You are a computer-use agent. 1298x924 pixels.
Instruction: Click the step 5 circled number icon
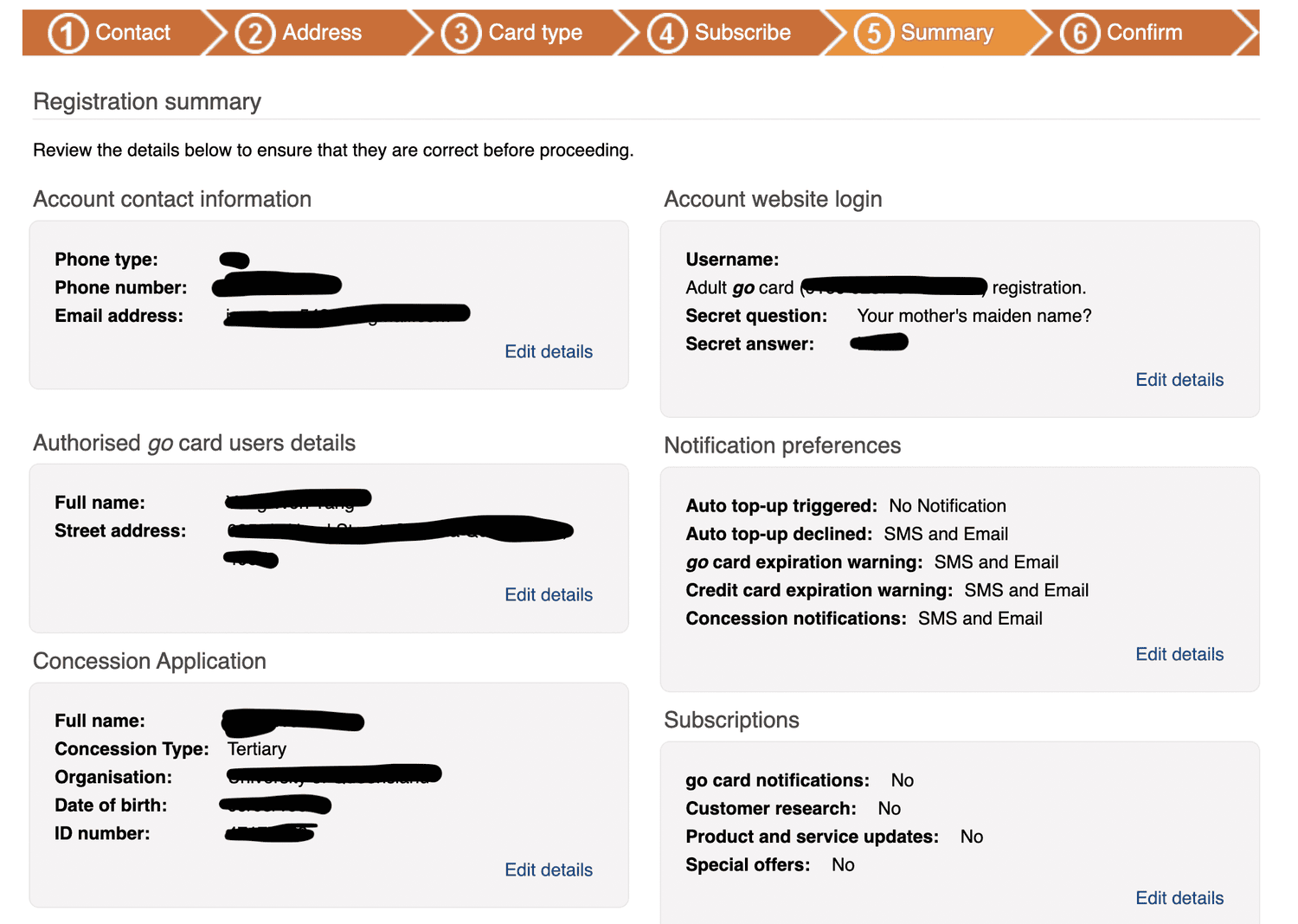click(874, 34)
